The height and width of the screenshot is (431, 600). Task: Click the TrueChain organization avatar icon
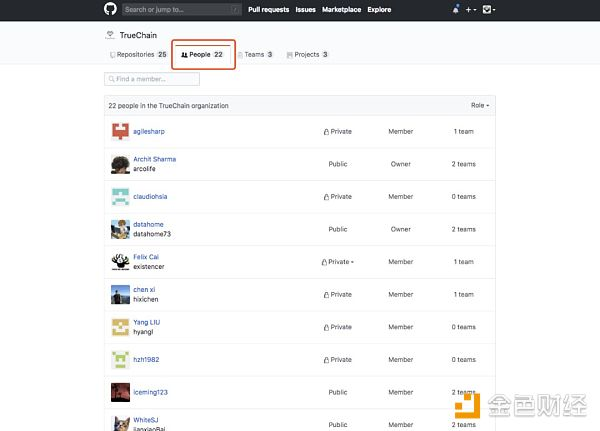point(110,35)
